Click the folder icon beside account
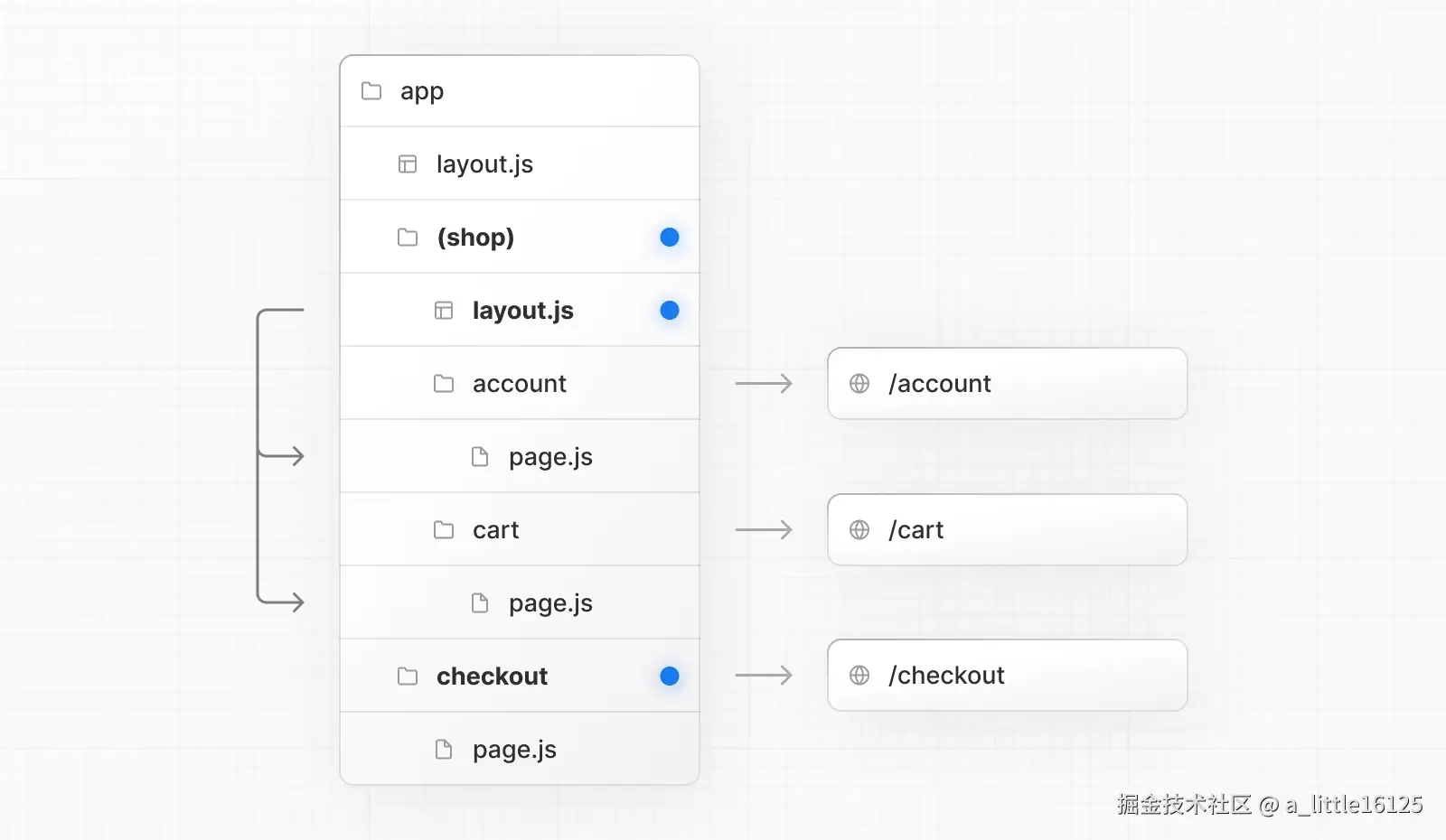Screen dimensions: 1446x840 [444, 384]
